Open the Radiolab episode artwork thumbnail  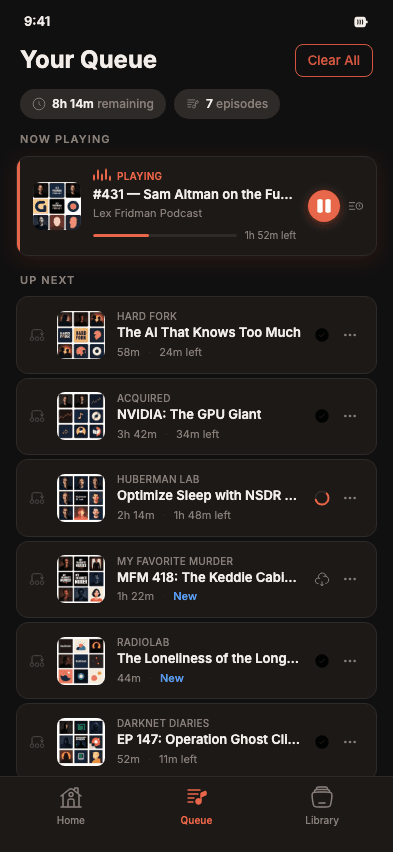point(81,661)
